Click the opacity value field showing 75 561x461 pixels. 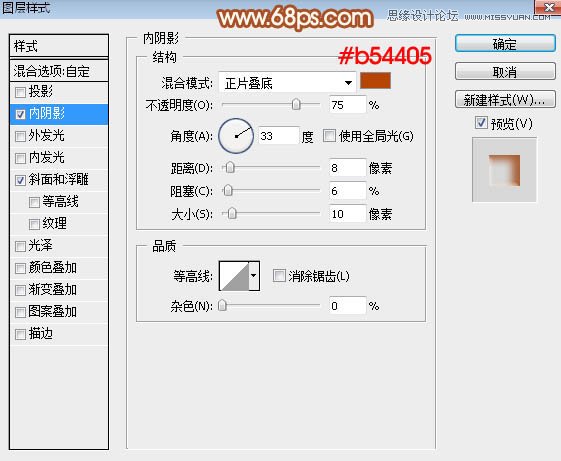click(x=347, y=105)
